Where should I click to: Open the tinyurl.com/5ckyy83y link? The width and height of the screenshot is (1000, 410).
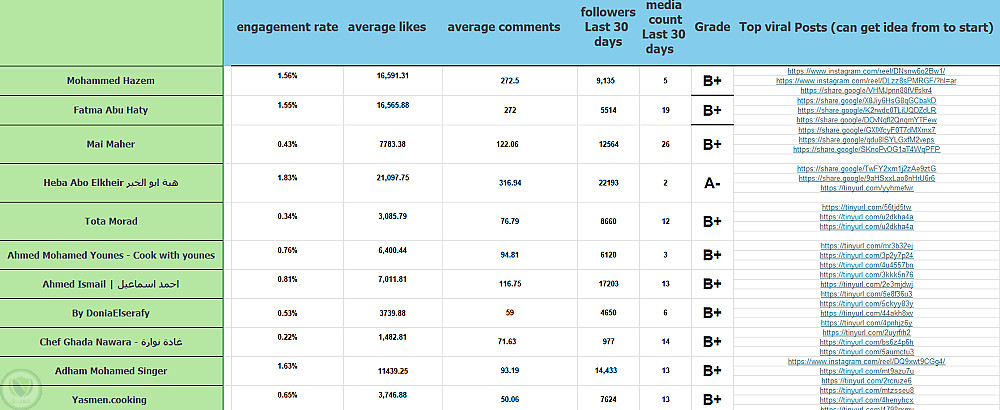click(x=866, y=304)
